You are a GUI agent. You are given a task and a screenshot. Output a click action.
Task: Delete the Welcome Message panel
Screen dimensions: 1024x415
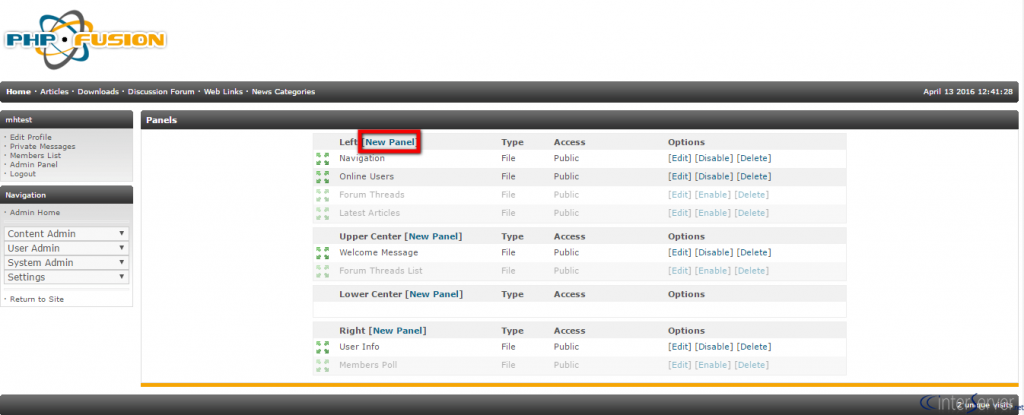[x=754, y=252]
